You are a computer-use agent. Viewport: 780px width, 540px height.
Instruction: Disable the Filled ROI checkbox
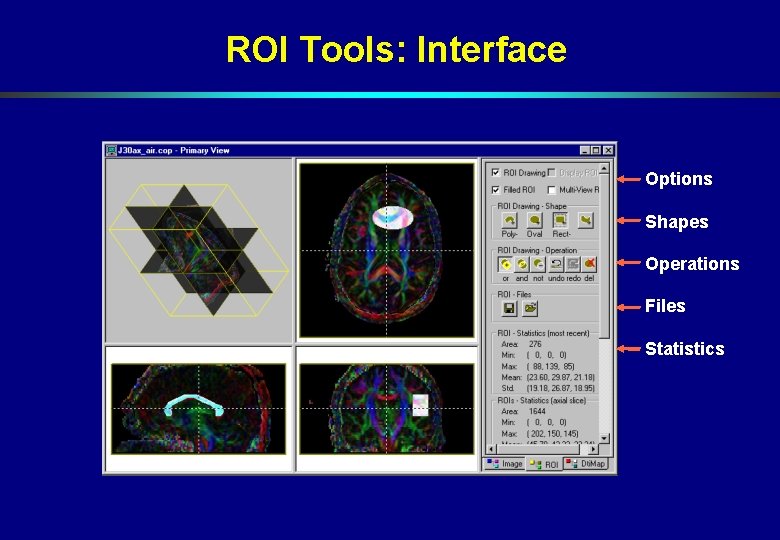495,190
